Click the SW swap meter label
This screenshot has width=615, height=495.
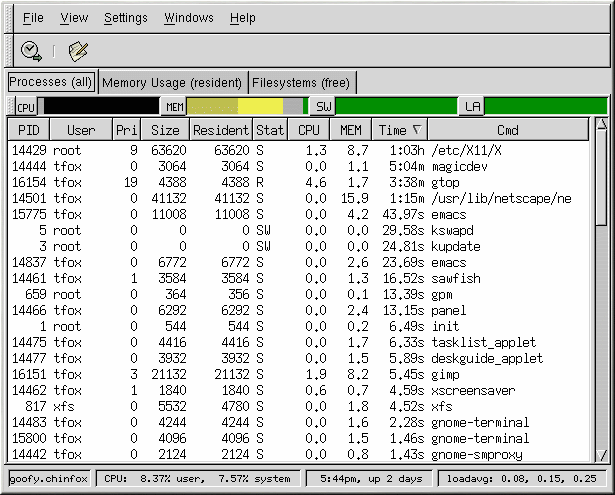(x=322, y=106)
